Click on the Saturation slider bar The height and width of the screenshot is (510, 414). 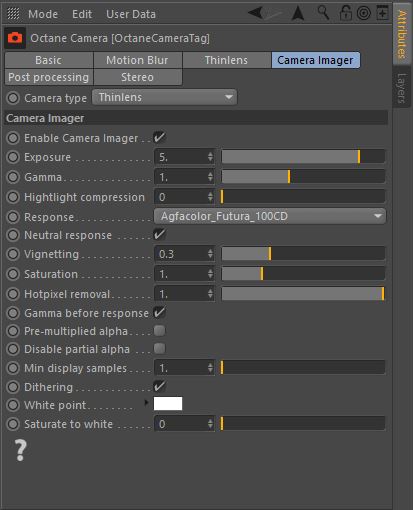(x=303, y=274)
